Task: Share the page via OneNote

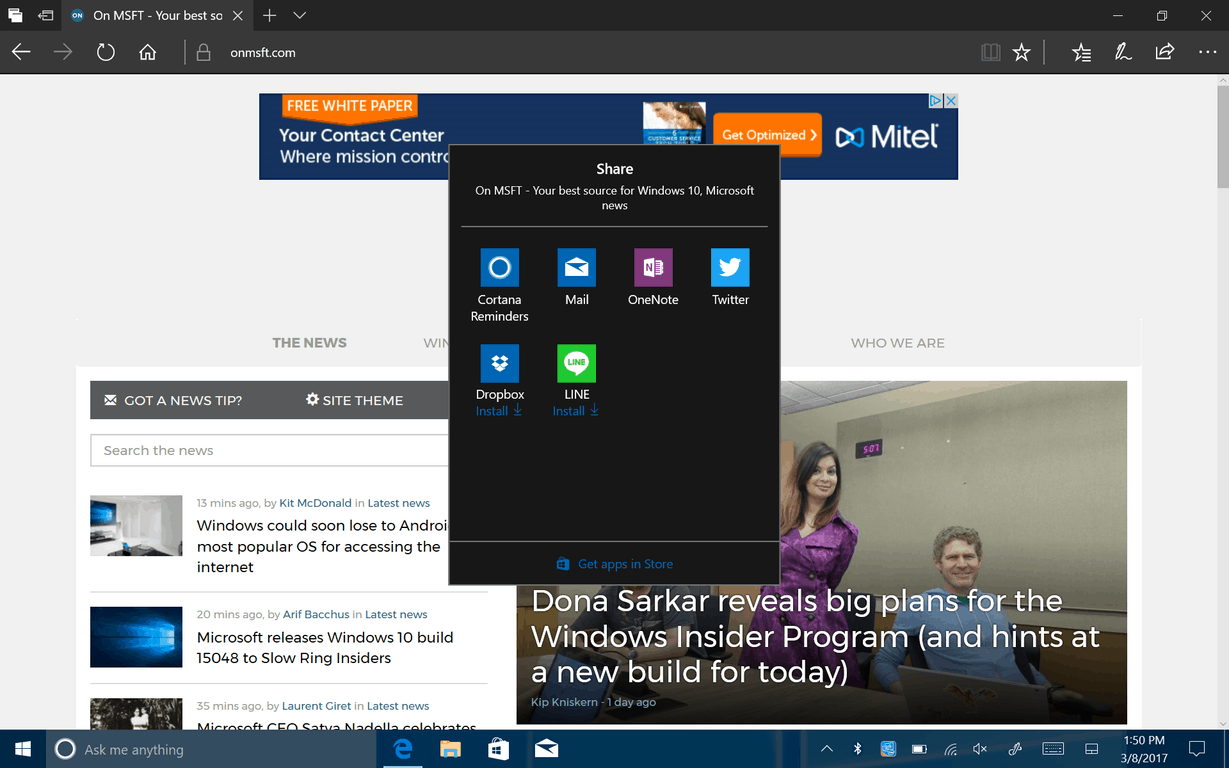Action: tap(652, 278)
